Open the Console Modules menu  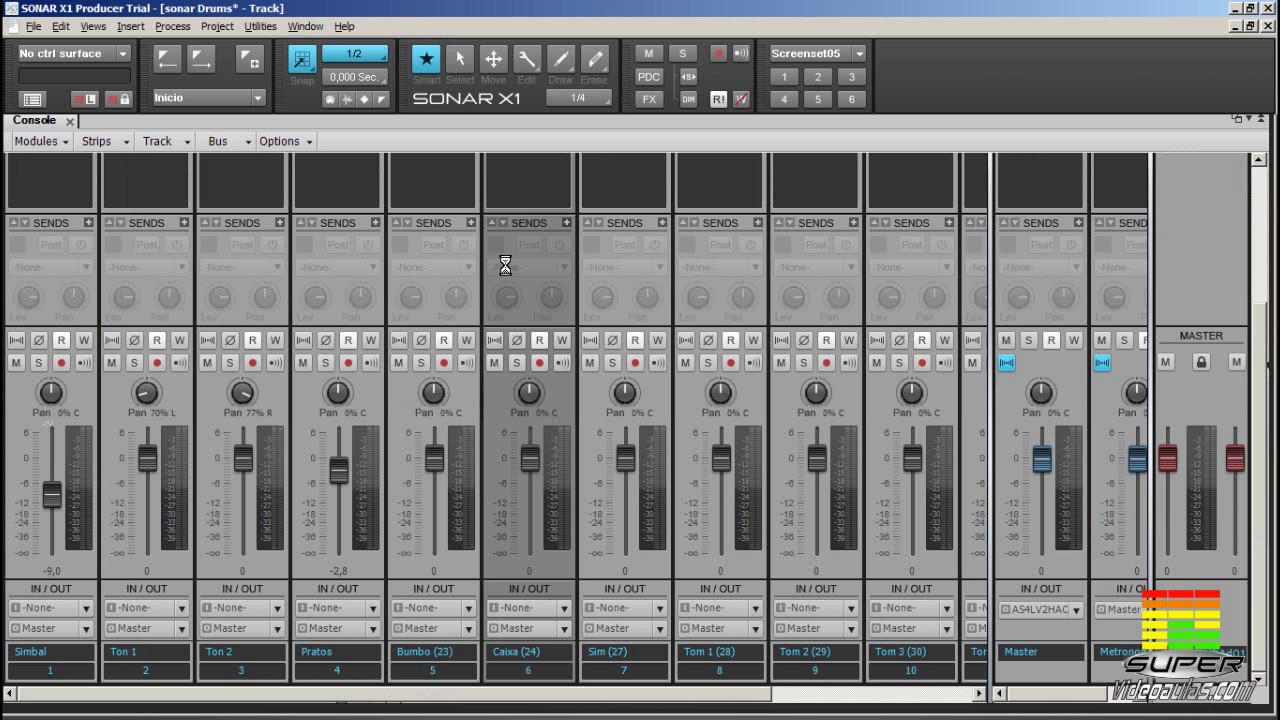tap(41, 141)
